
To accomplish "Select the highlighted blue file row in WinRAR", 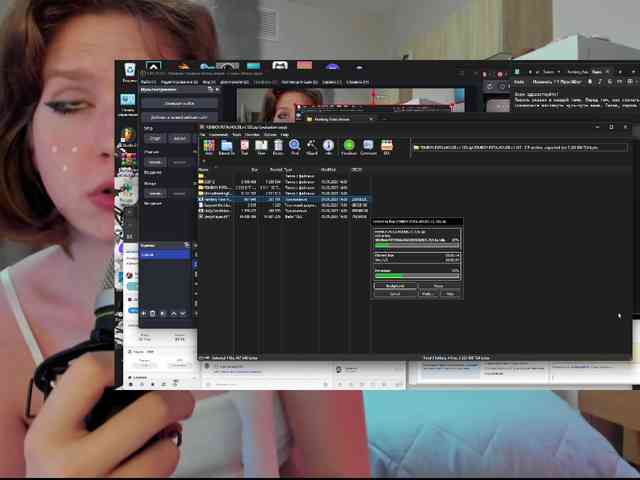I will tap(284, 199).
